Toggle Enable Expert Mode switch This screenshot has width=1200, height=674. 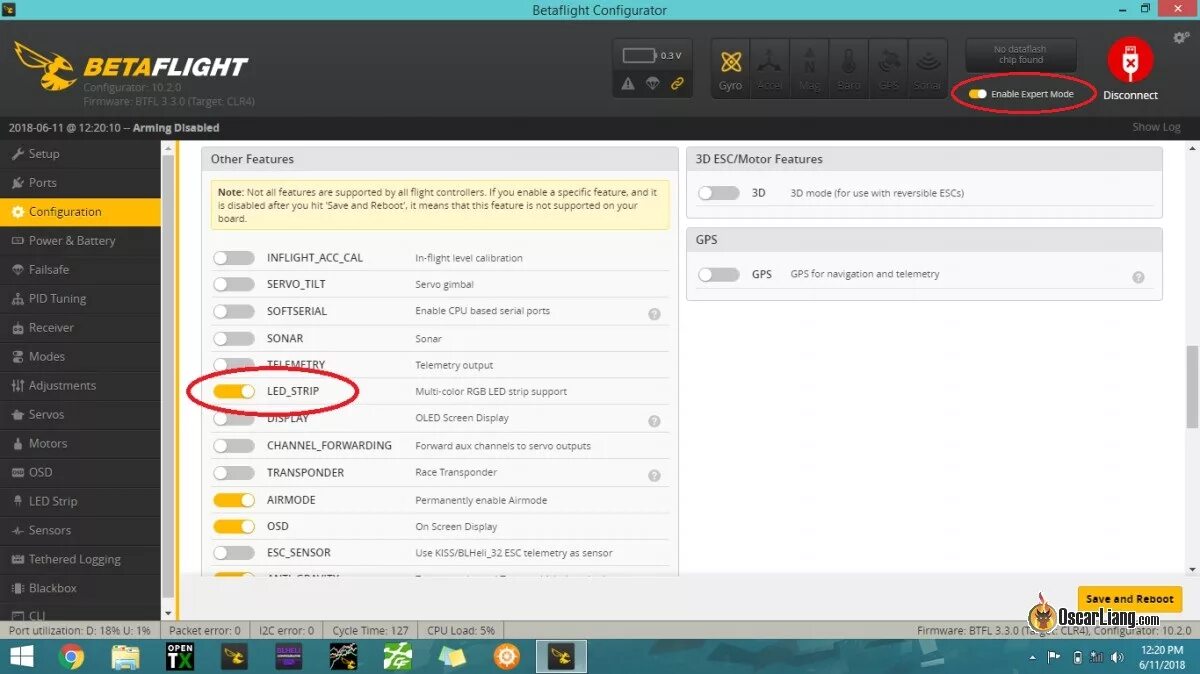978,94
